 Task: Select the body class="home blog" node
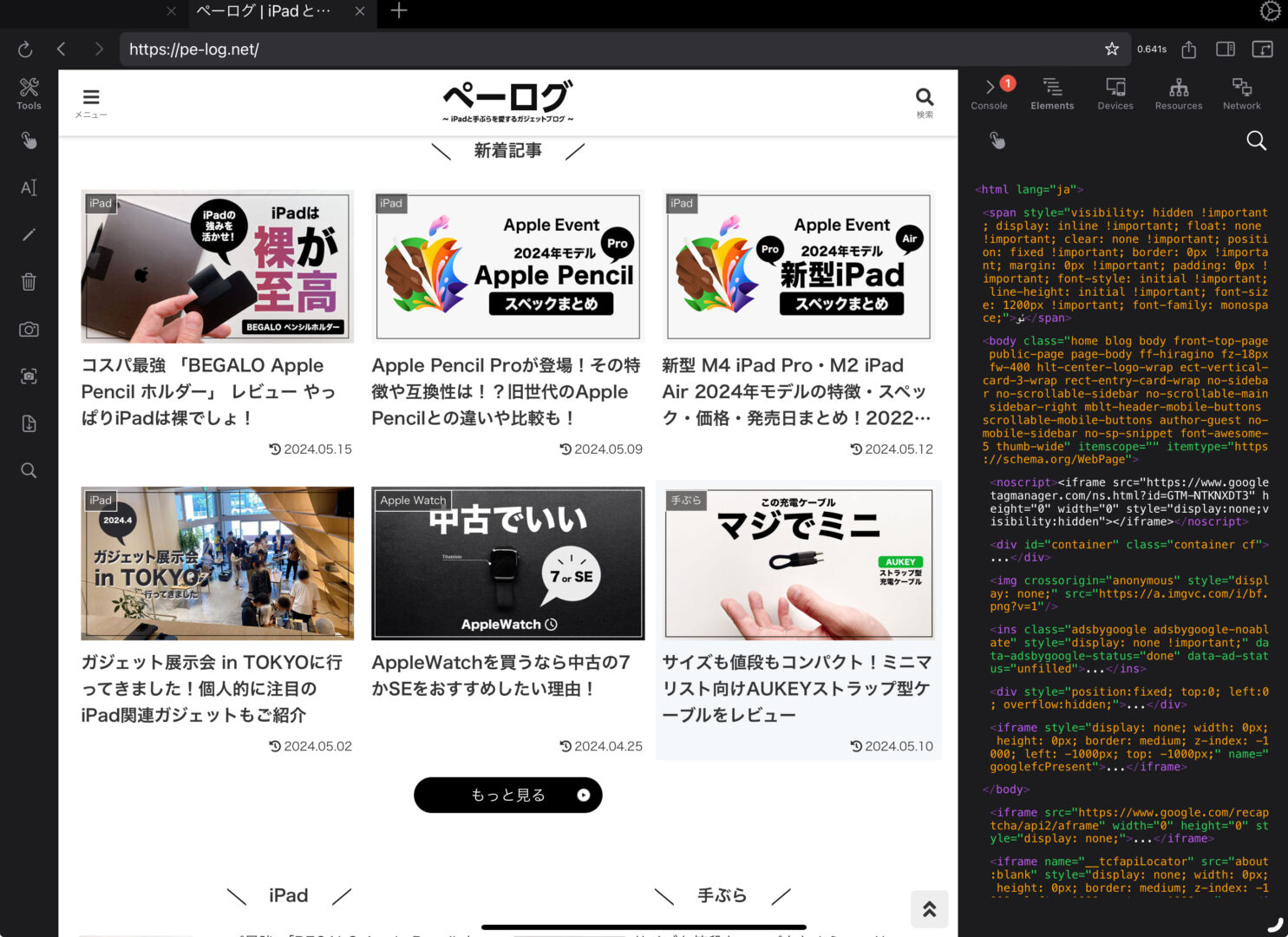click(1125, 400)
